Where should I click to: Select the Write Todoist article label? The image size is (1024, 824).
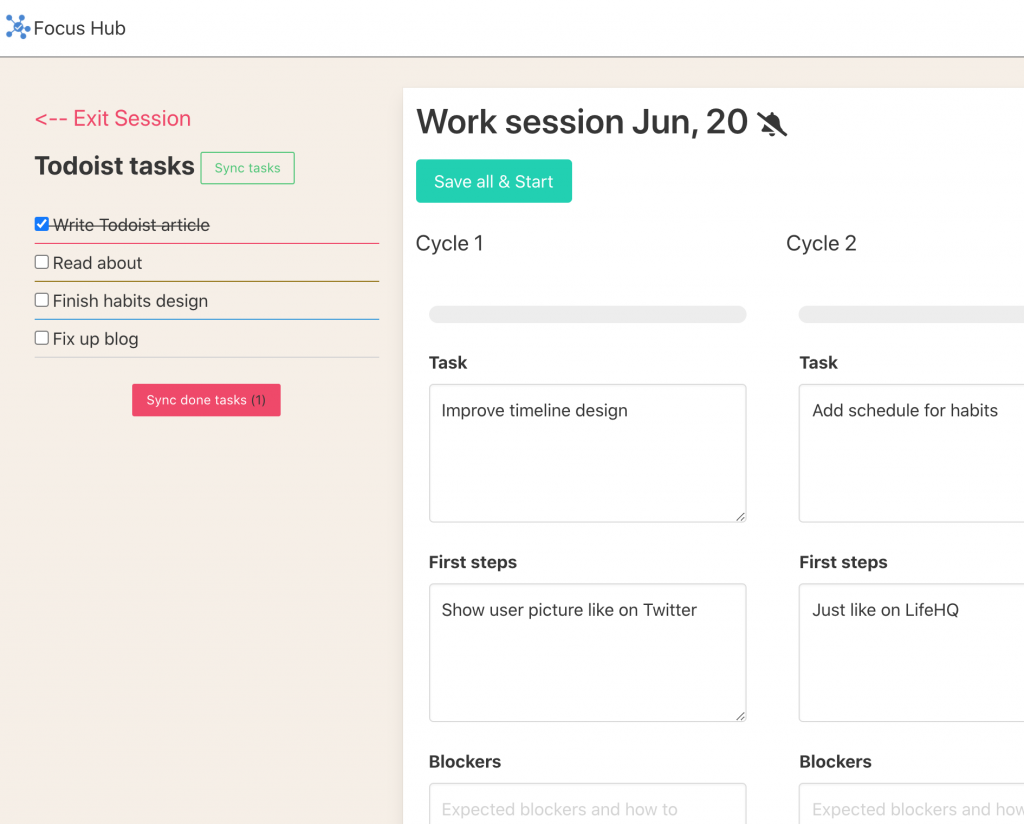(131, 225)
